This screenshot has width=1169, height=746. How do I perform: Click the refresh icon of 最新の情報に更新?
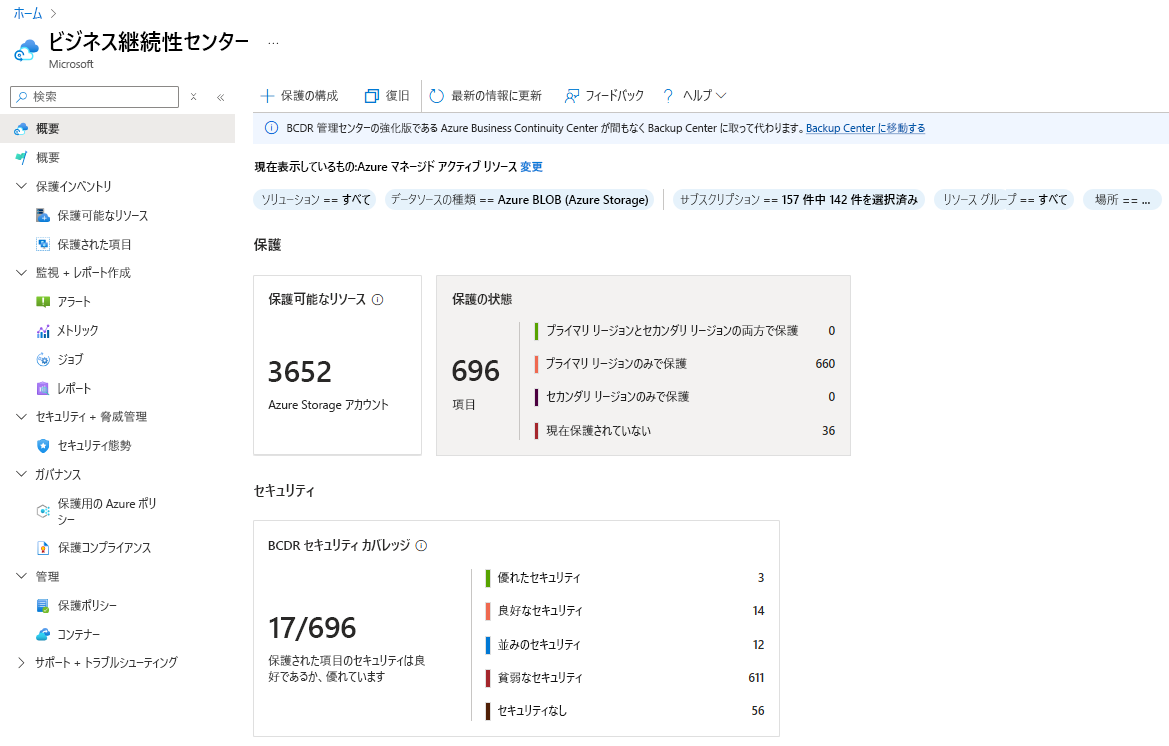pos(437,96)
